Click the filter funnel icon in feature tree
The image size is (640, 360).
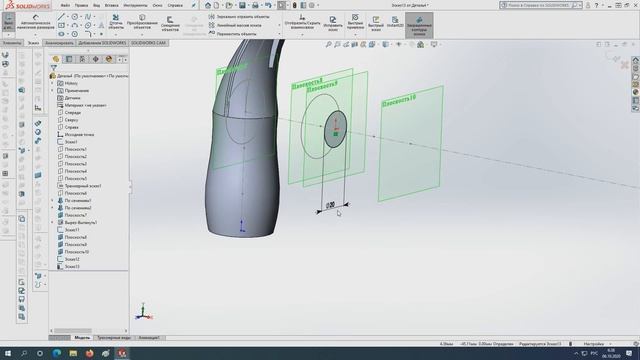54,68
